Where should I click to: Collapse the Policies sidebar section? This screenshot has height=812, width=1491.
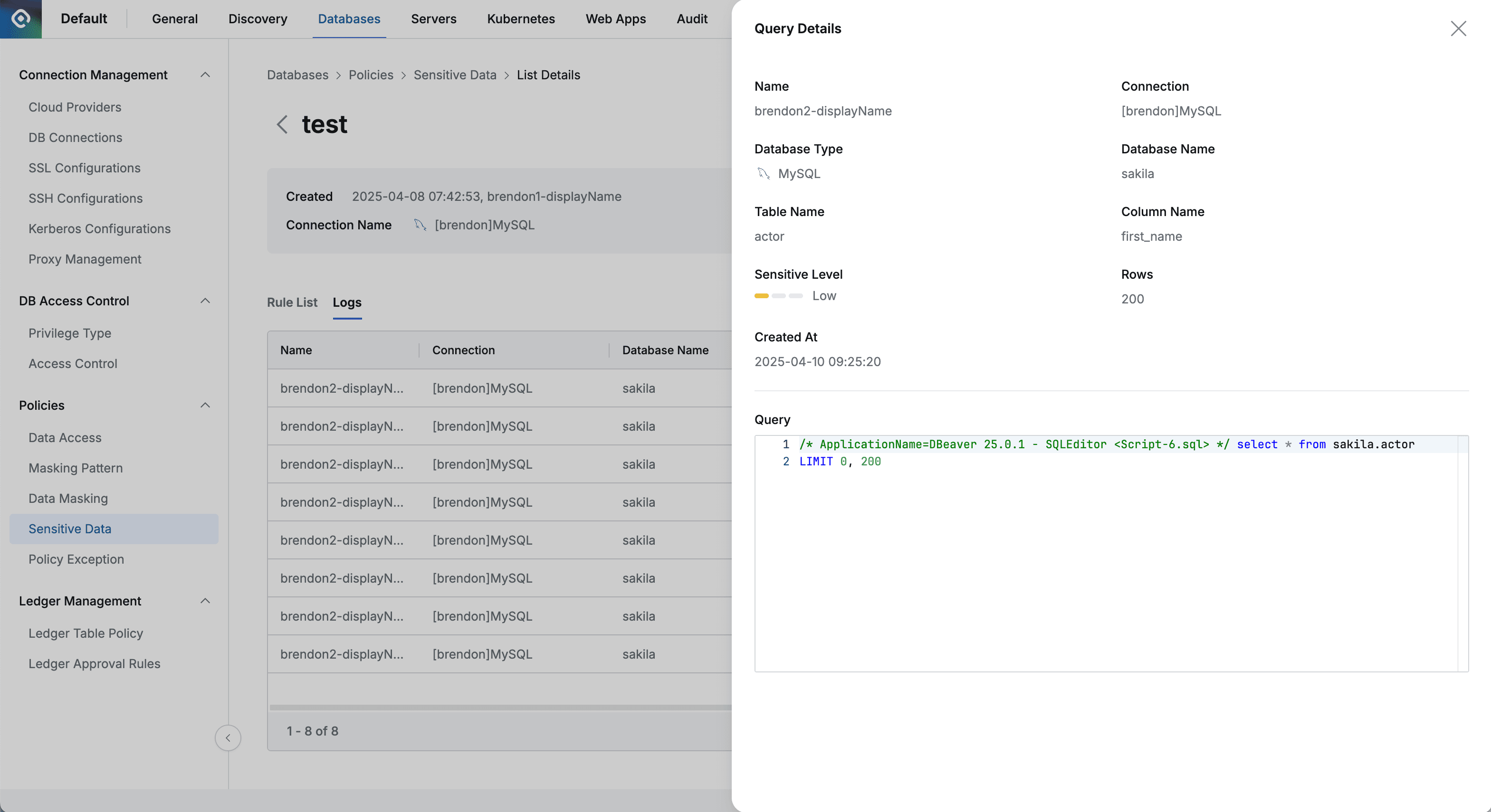point(205,405)
